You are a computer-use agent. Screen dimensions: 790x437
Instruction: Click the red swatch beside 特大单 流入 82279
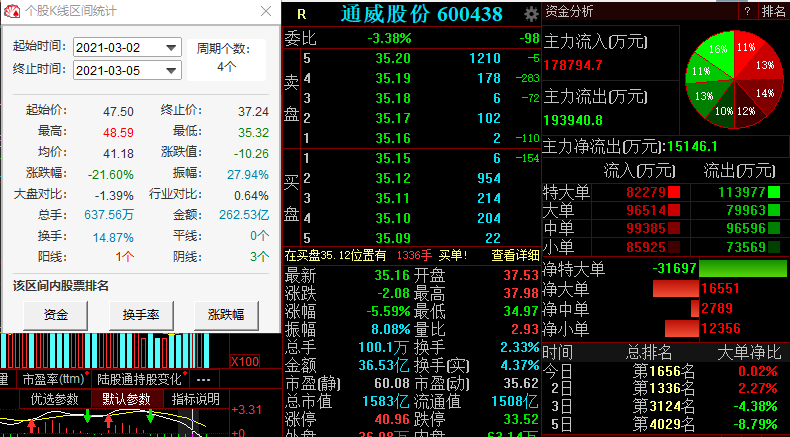674,192
